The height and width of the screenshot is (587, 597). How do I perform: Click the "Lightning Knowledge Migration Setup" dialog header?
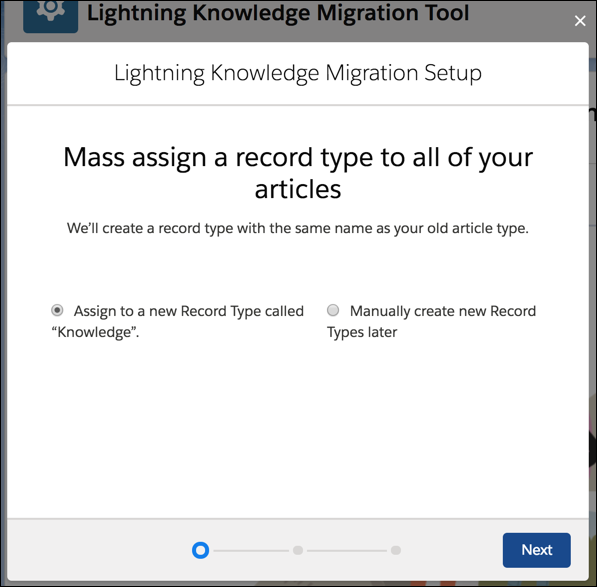(298, 72)
